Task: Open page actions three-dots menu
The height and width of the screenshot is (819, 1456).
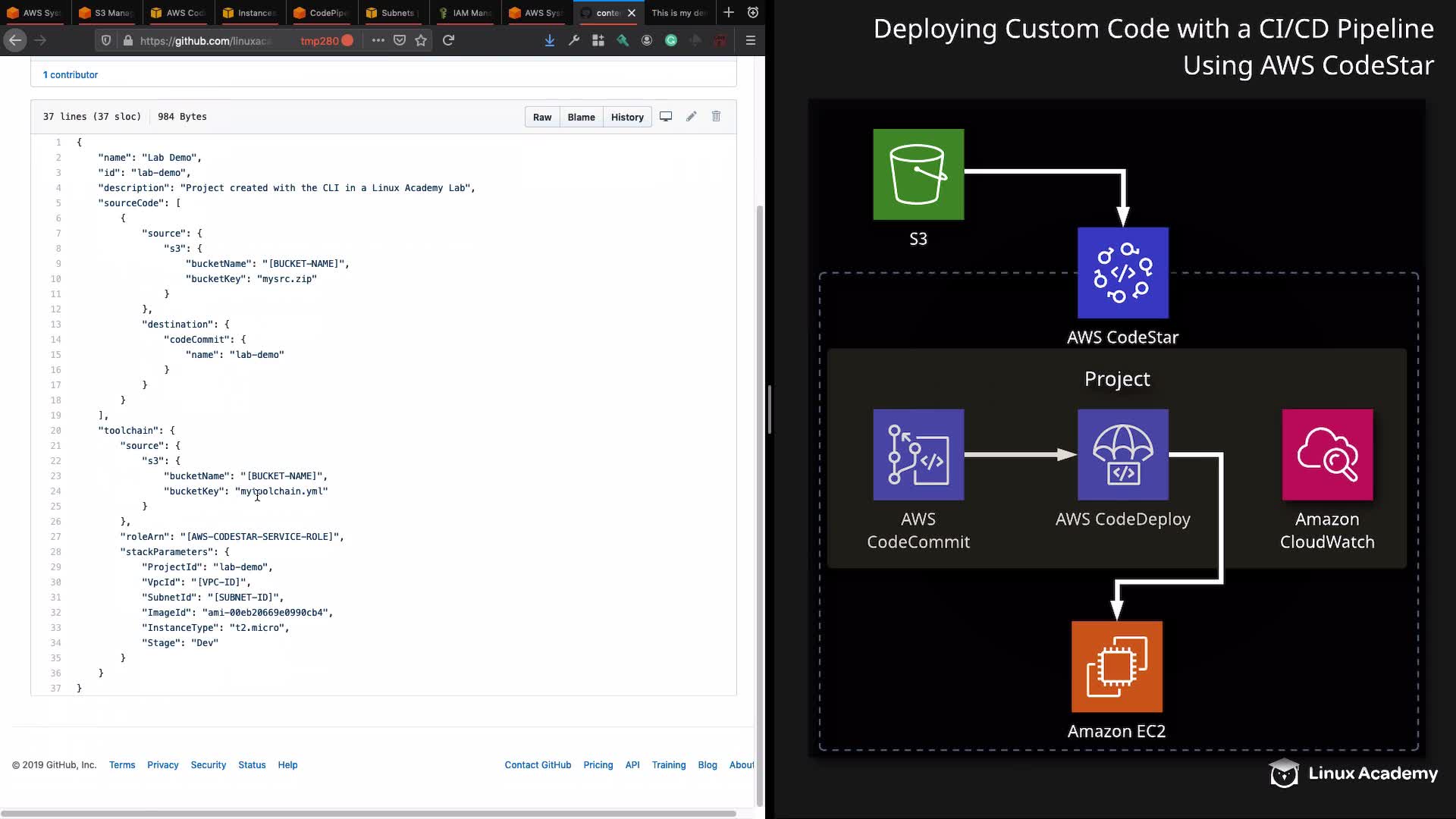Action: (378, 40)
